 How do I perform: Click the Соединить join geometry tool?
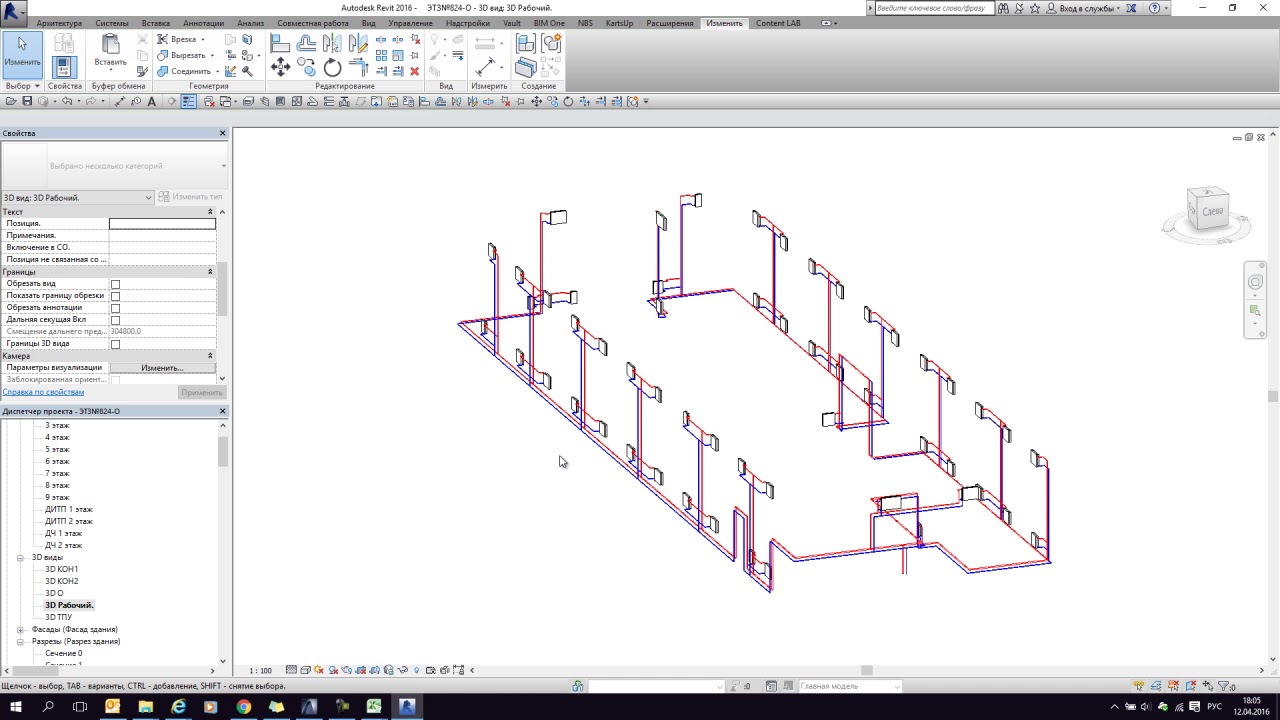[186, 71]
